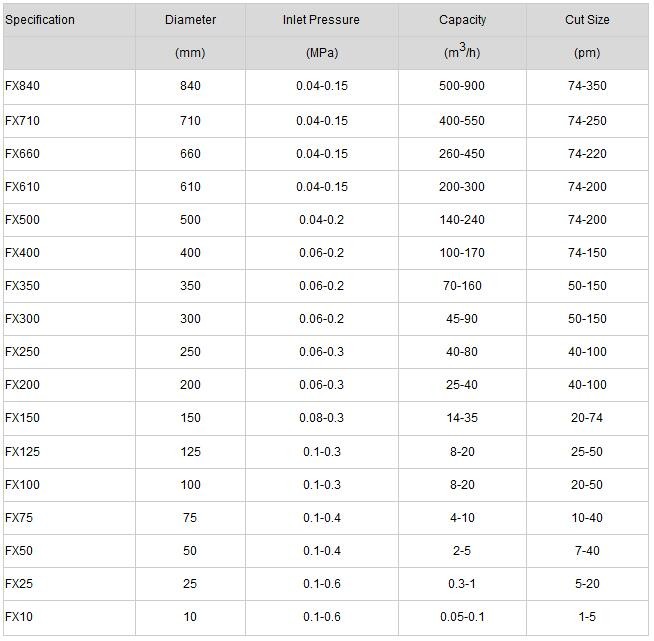Select the FX710 row label
Screen dimensions: 654x641
[22, 121]
